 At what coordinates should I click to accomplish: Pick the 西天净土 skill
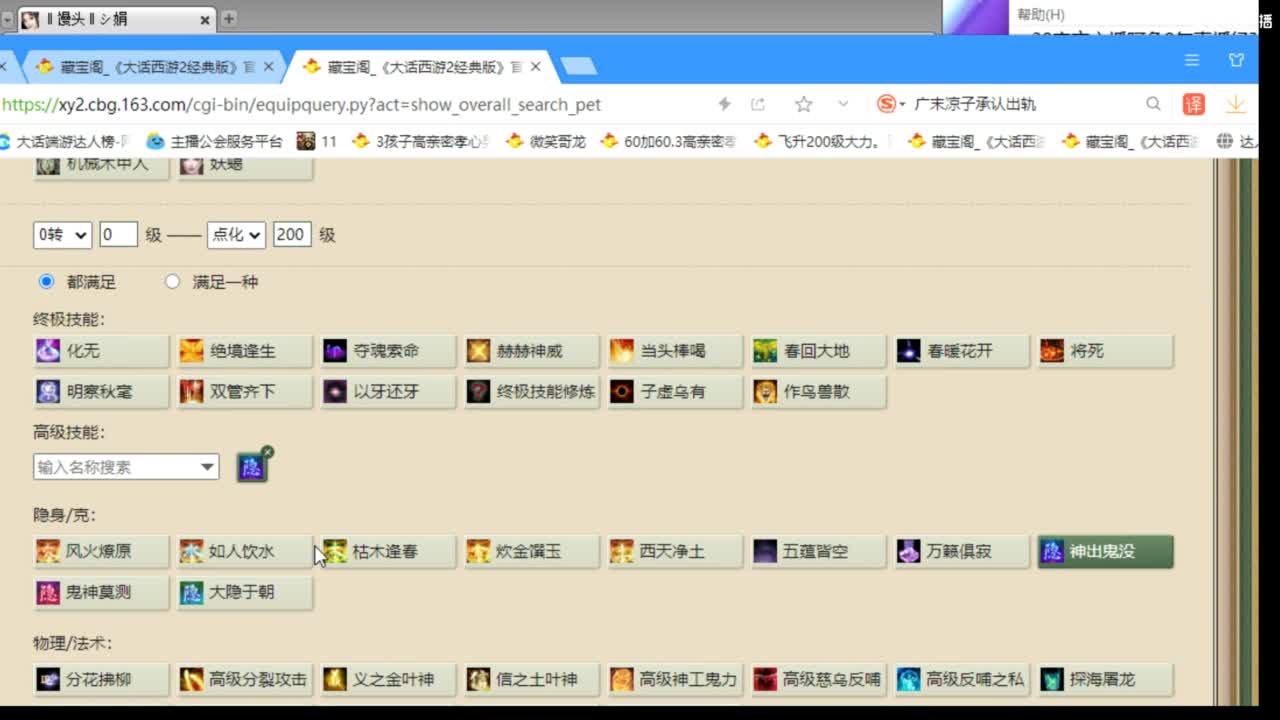pyautogui.click(x=675, y=551)
